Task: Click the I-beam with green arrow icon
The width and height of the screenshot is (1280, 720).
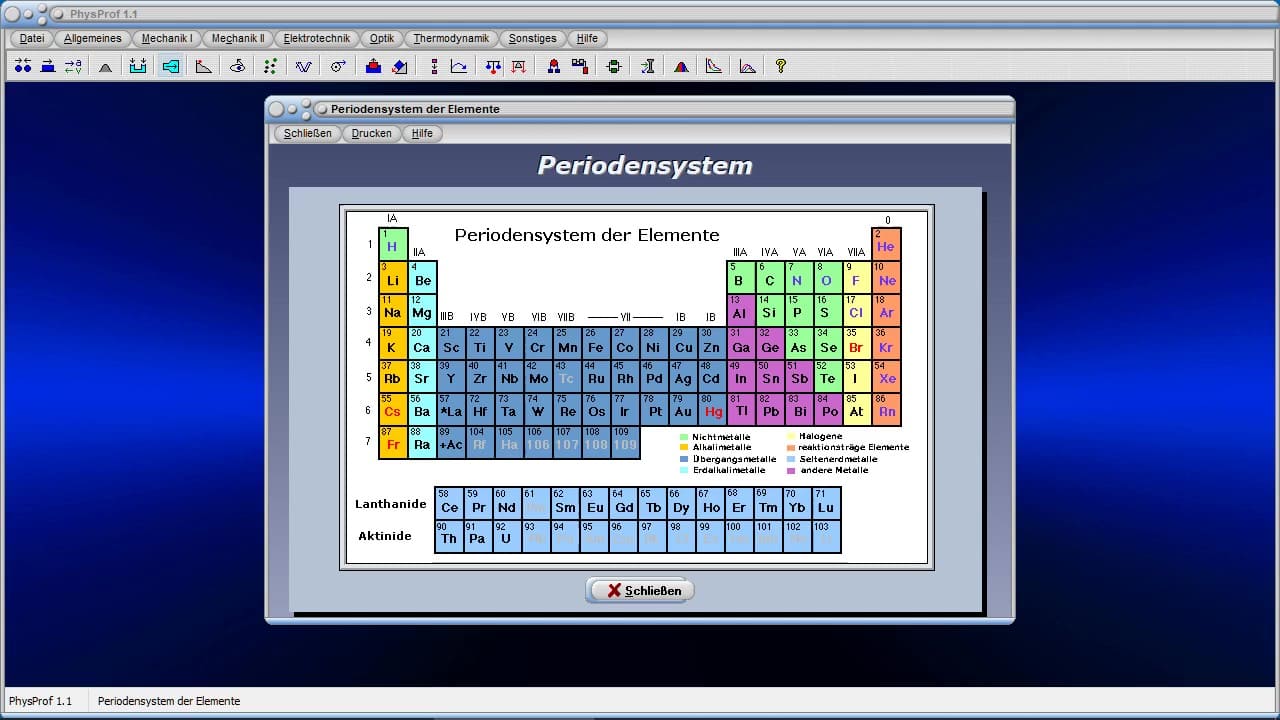Action: click(x=648, y=66)
